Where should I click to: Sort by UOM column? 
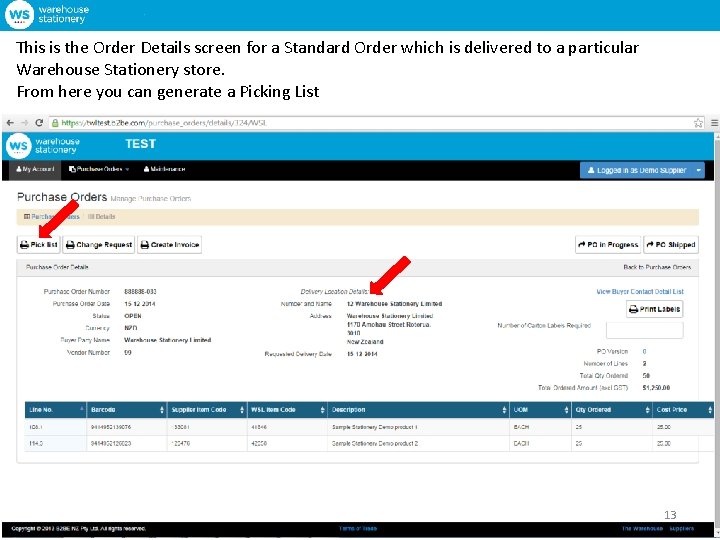point(540,410)
